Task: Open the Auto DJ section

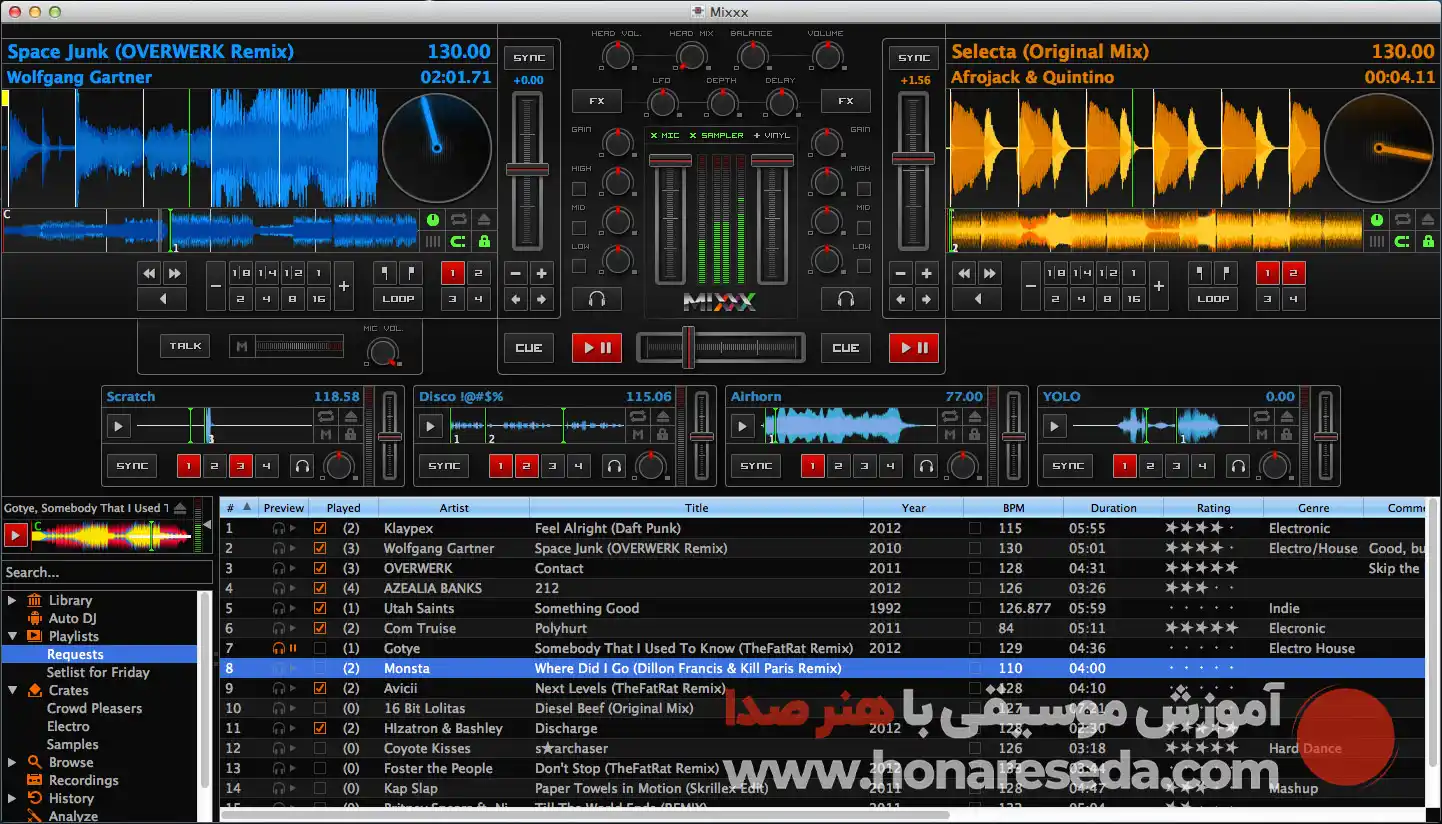Action: tap(72, 618)
